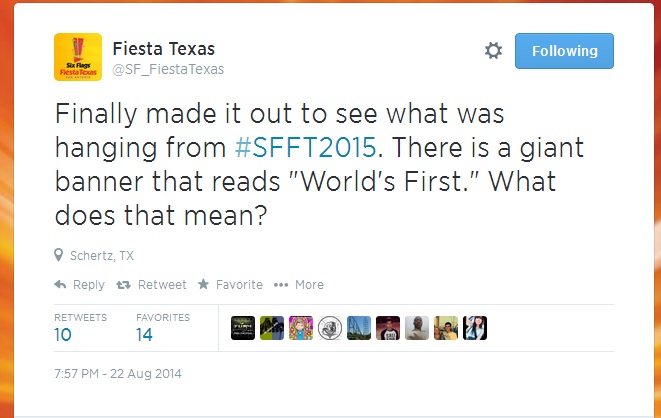Open the last avatar in the favoriters row
The image size is (661, 418).
pyautogui.click(x=475, y=328)
